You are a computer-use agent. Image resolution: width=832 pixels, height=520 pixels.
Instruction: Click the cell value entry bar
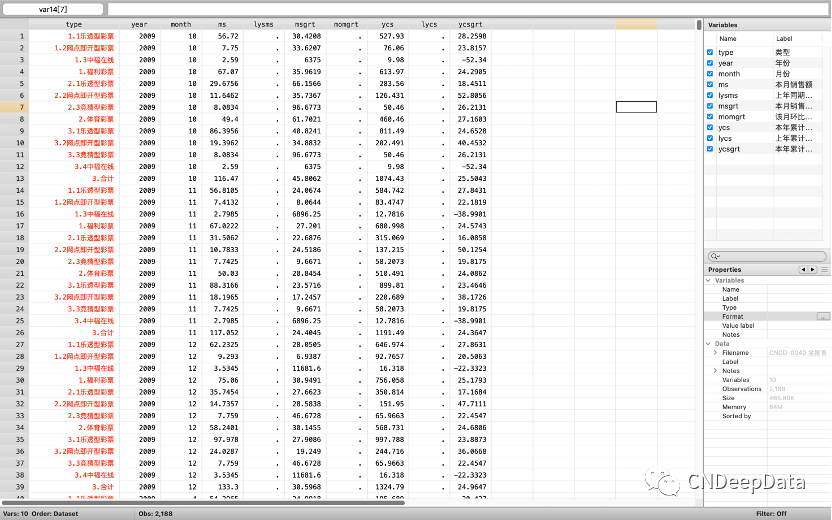[469, 9]
